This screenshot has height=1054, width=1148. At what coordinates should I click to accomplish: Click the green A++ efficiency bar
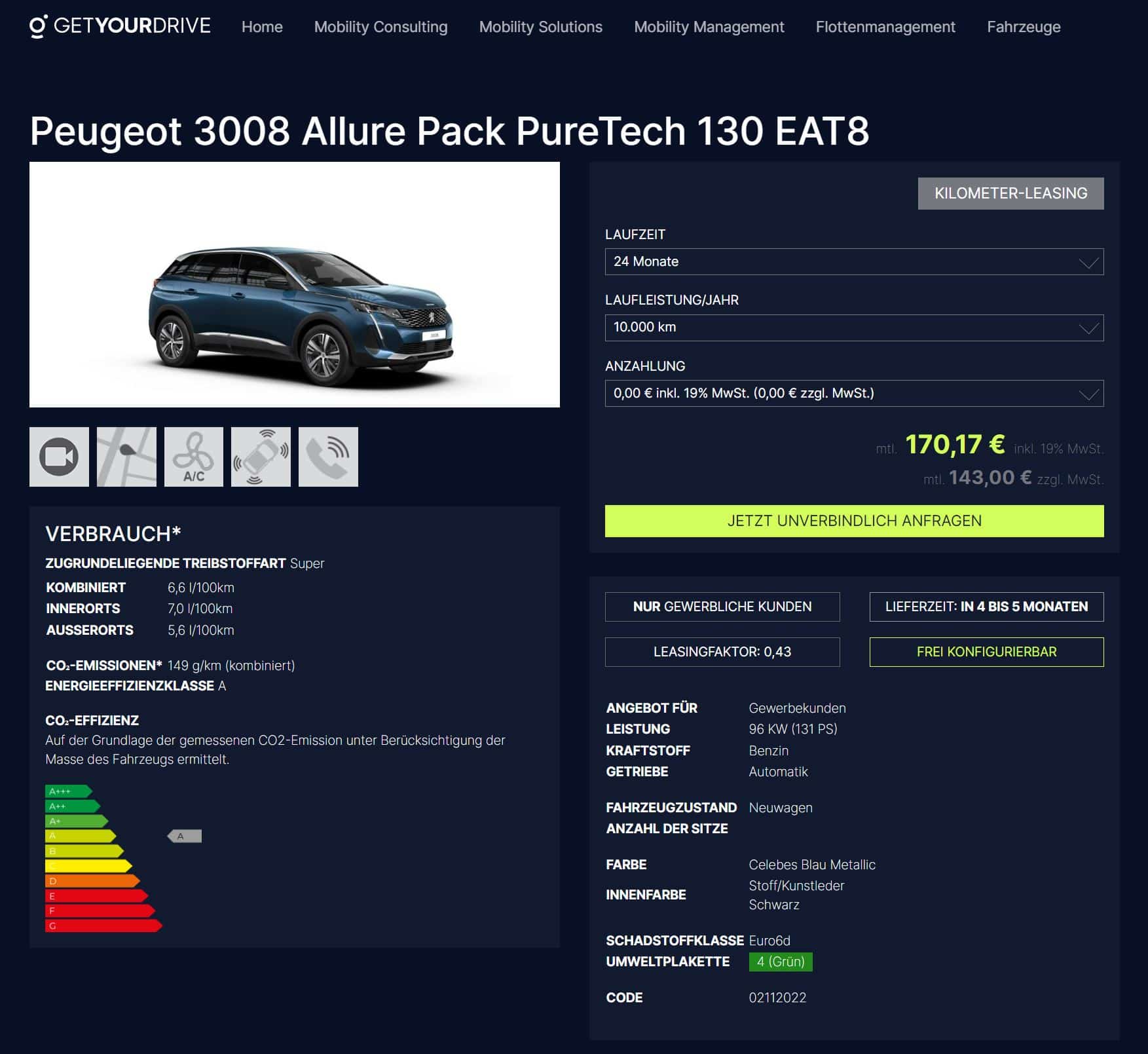(72, 806)
